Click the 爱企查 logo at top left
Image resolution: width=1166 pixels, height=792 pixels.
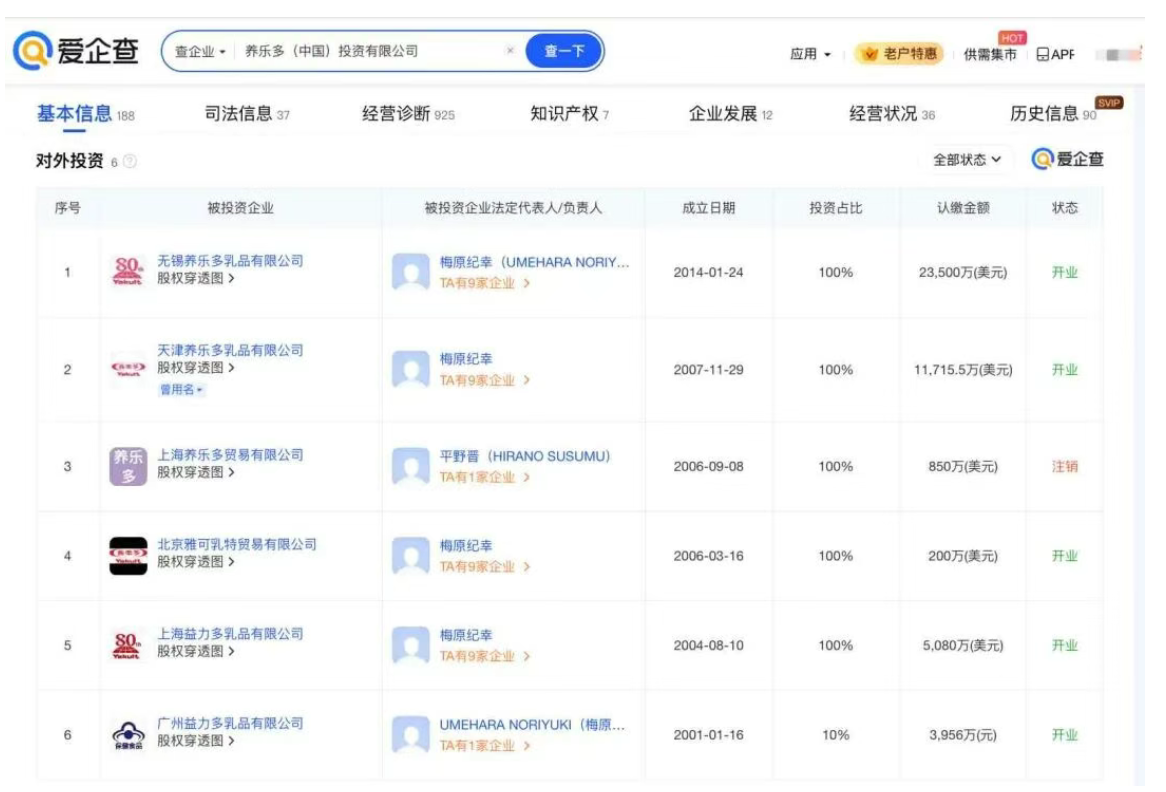coord(76,51)
